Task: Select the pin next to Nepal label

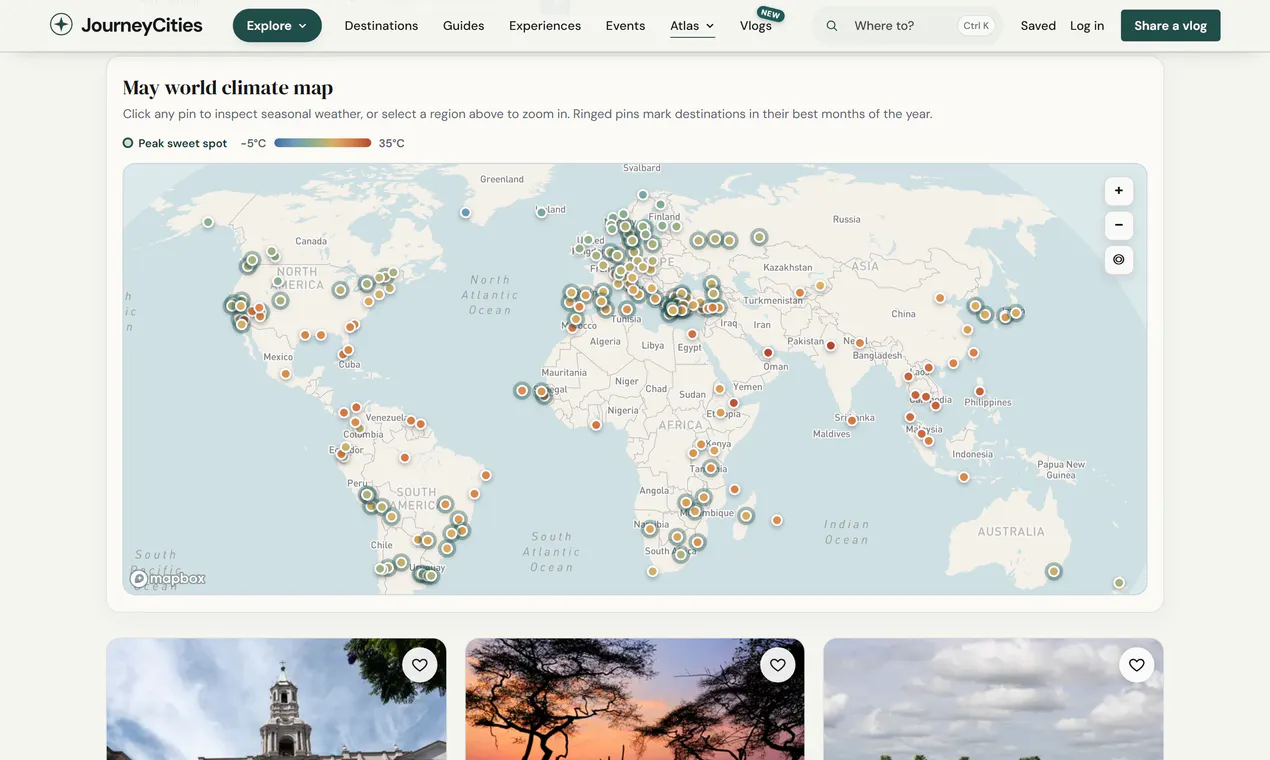Action: (860, 343)
